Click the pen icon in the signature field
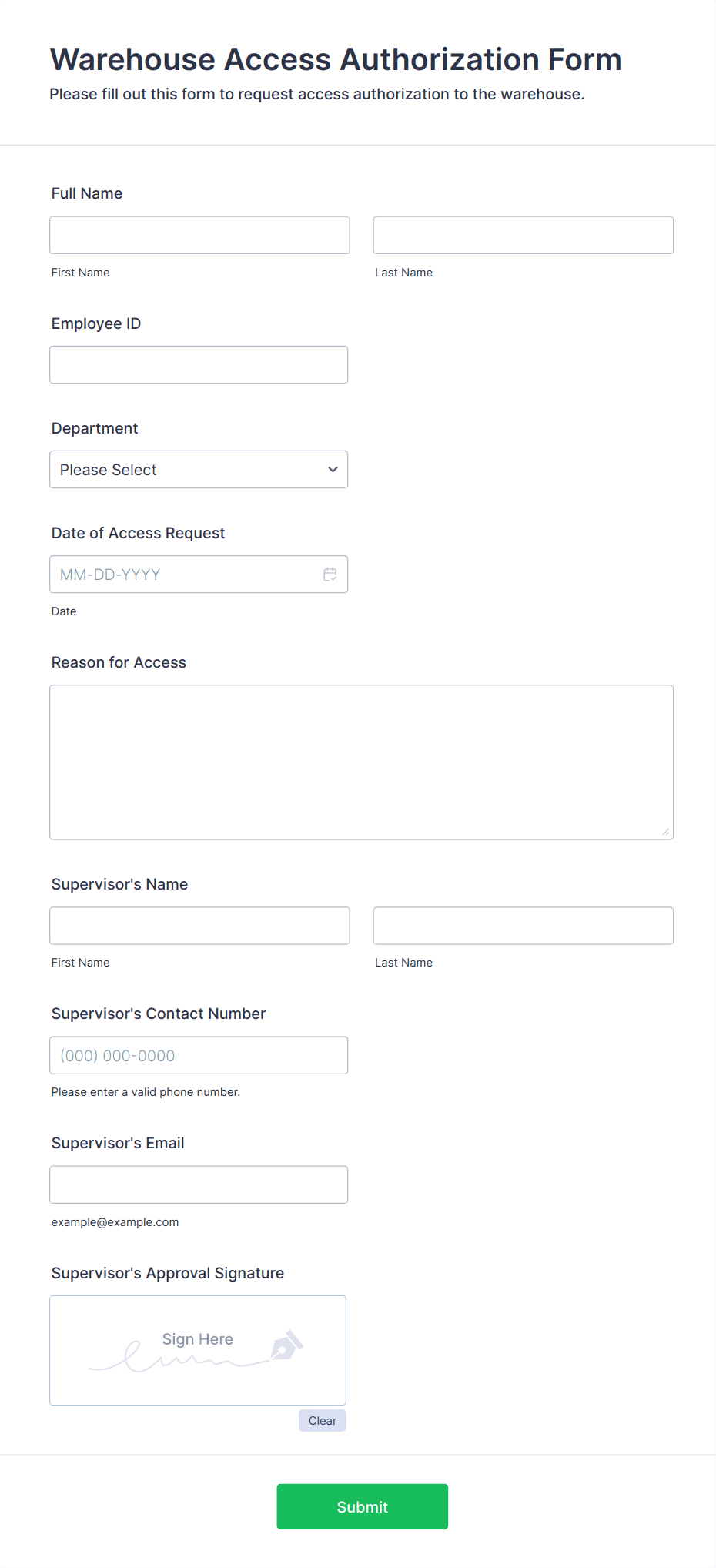Screen dimensions: 716x1568 286,1344
